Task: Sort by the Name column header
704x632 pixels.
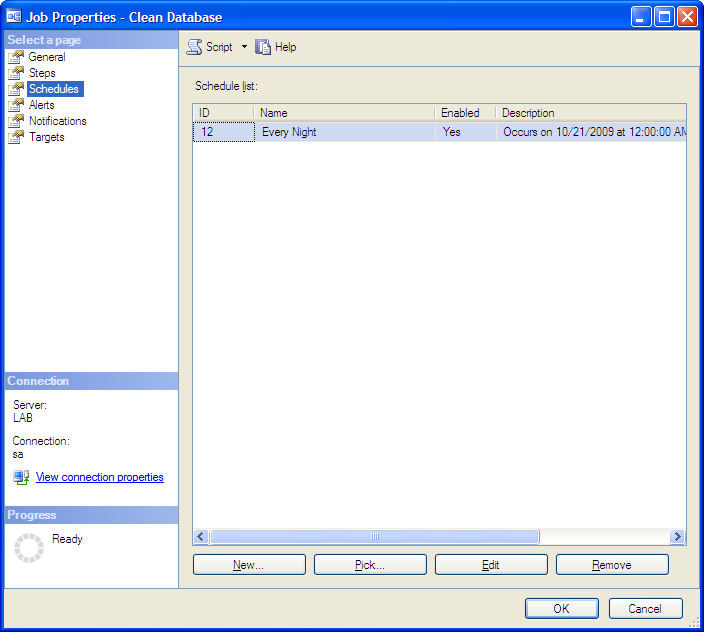Action: point(344,113)
